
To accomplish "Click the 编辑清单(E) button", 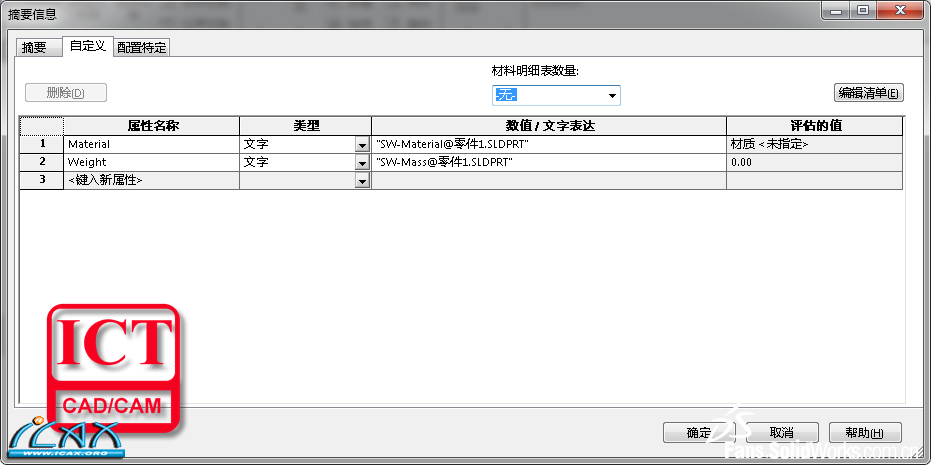I will pyautogui.click(x=869, y=93).
